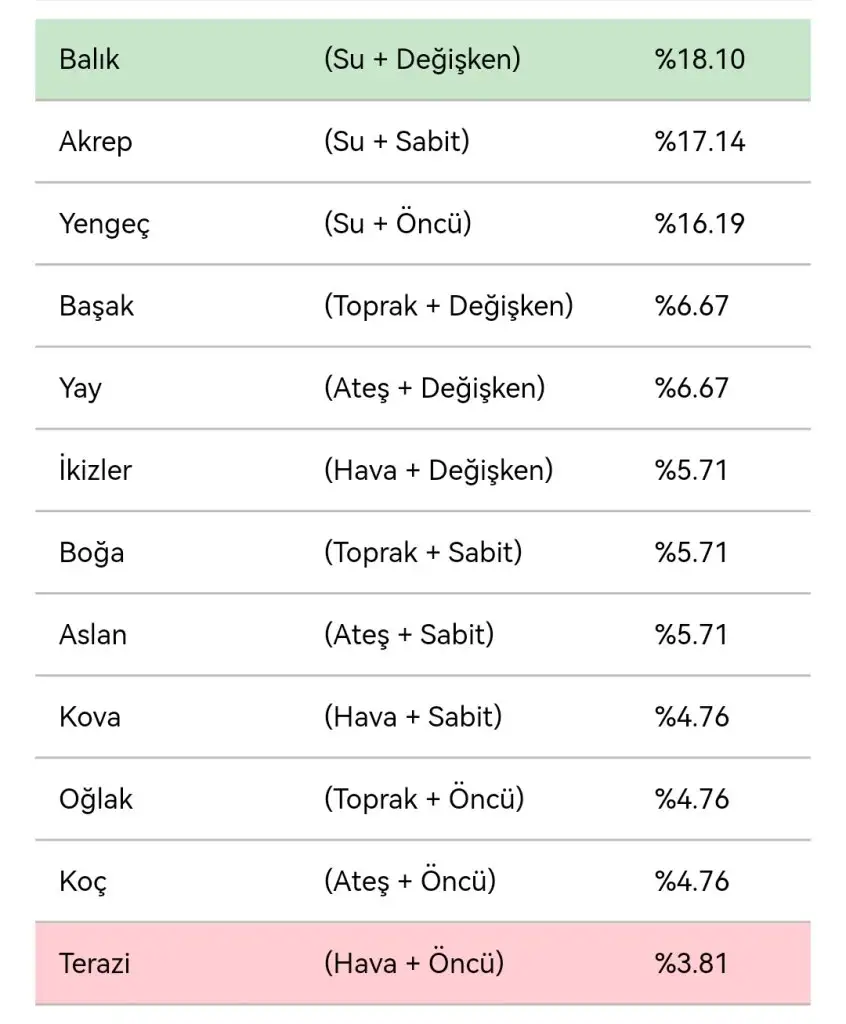Select the (Hava + Değişken) cell
Screen dimensions: 846x1024
438,470
